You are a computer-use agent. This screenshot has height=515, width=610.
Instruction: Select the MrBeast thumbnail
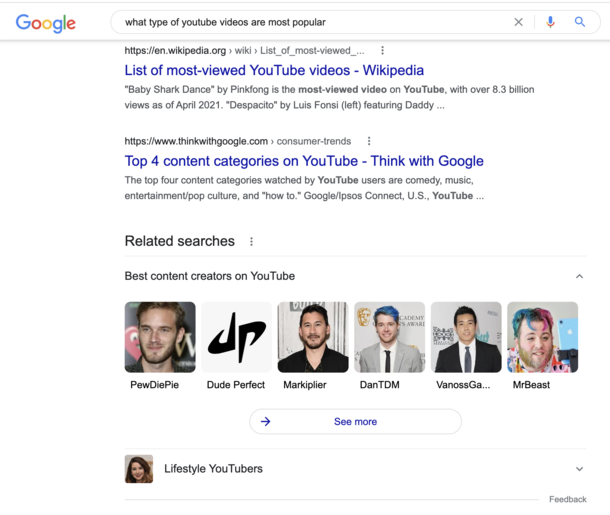(542, 337)
